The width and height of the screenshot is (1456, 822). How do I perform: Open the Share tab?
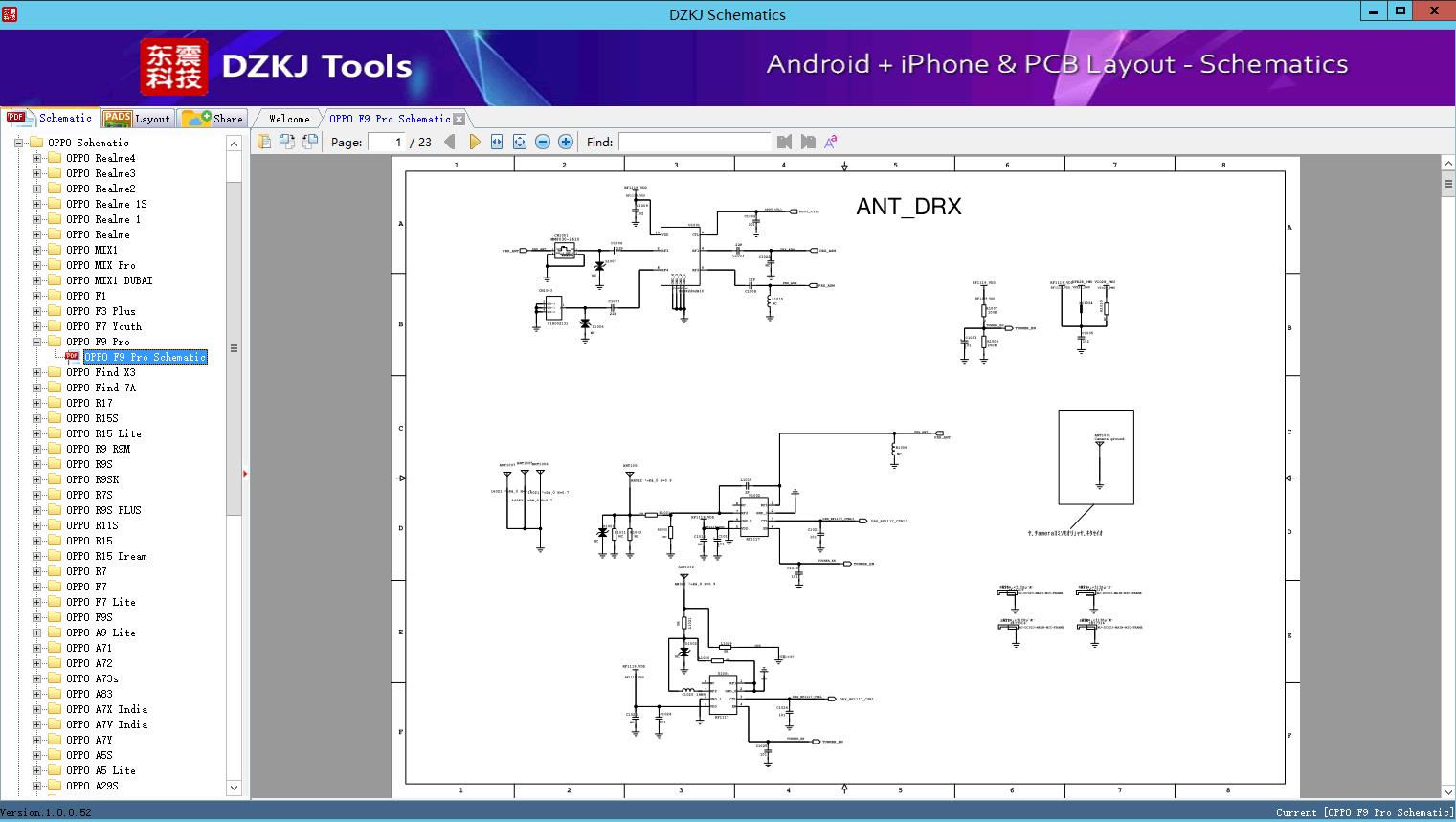pos(213,118)
